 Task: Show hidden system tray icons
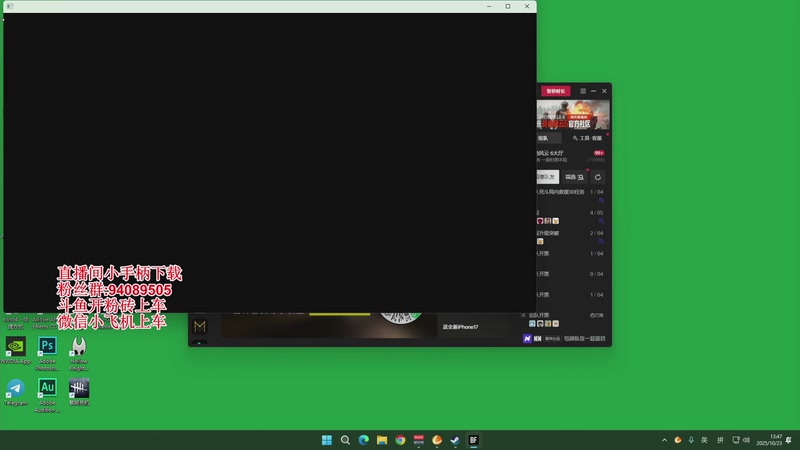tap(664, 440)
